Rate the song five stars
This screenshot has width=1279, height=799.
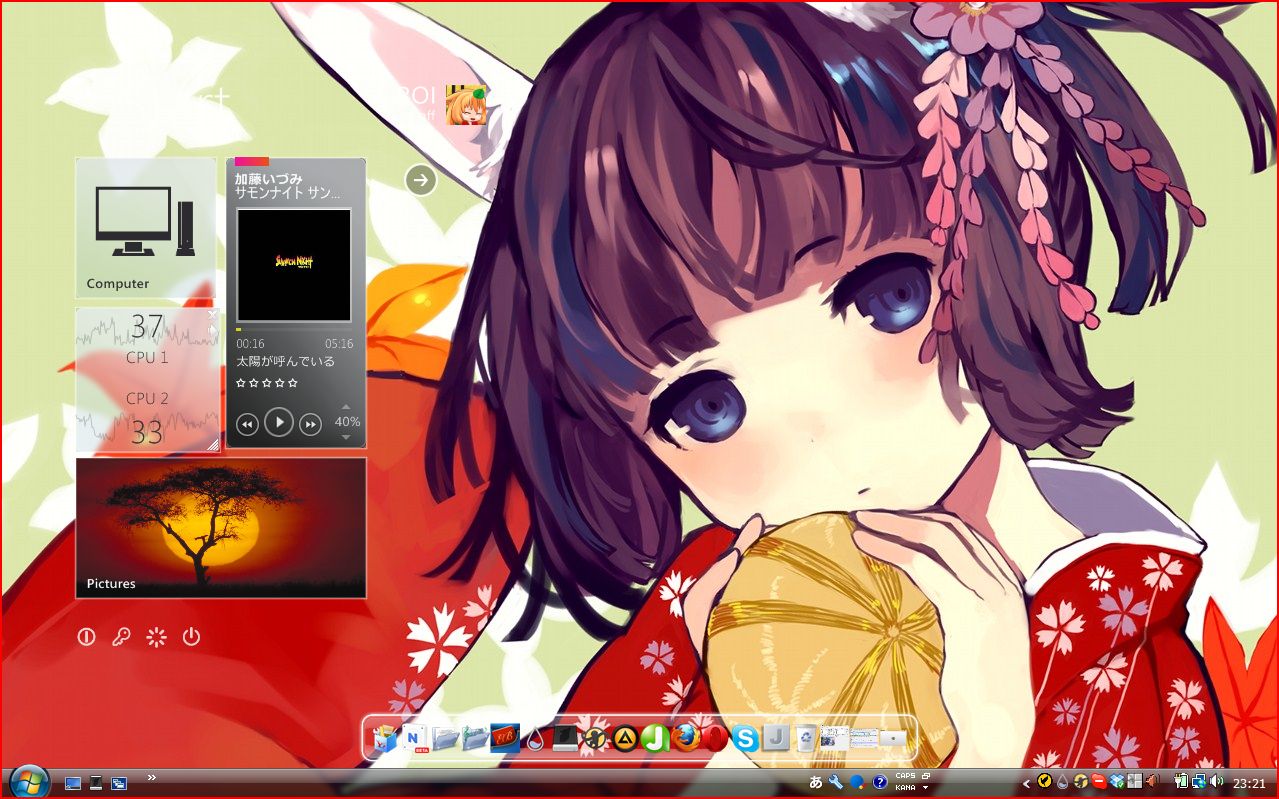293,383
